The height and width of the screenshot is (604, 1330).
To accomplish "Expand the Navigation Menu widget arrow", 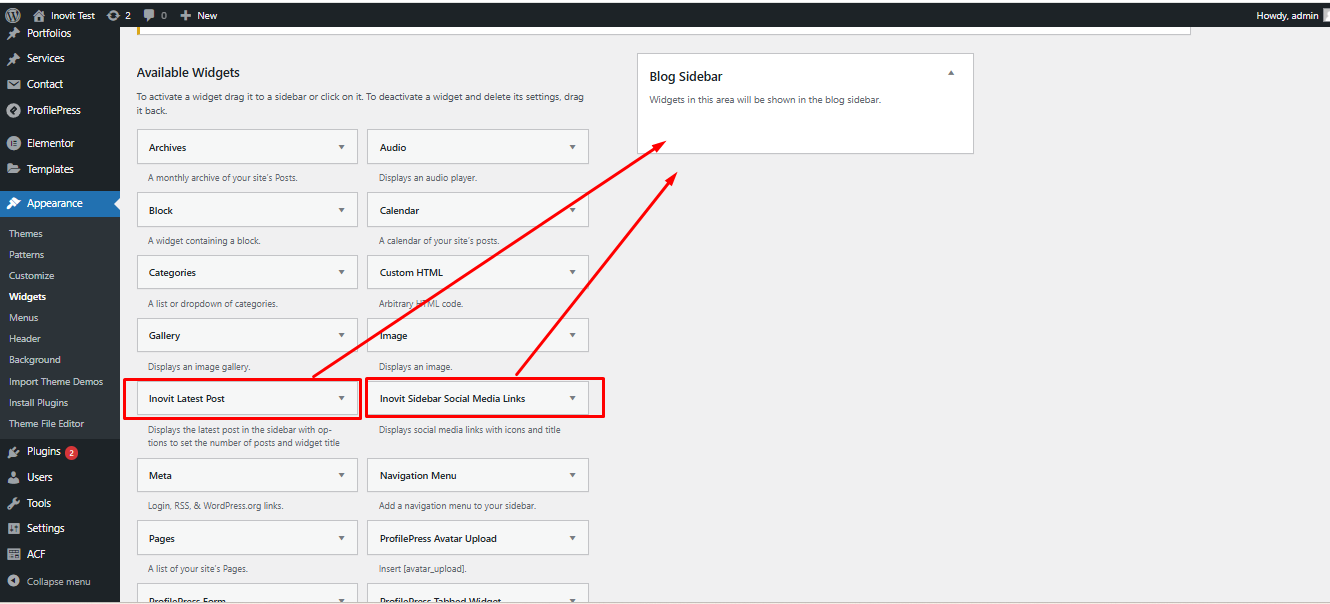I will click(x=573, y=475).
